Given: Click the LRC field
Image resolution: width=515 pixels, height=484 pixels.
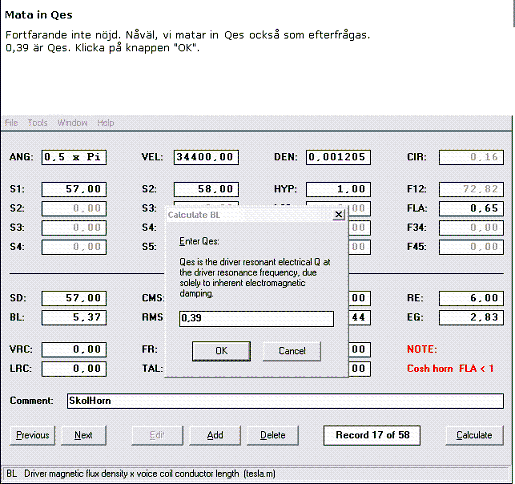Looking at the screenshot, I should click(x=74, y=369).
